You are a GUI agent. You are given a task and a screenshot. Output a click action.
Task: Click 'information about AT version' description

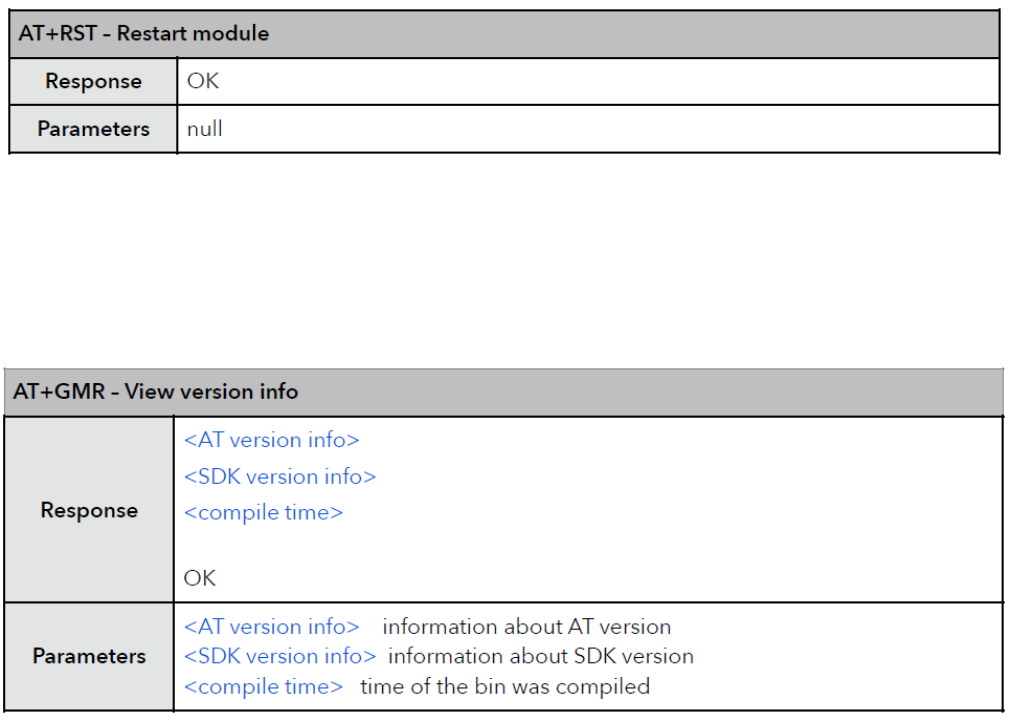(x=526, y=627)
